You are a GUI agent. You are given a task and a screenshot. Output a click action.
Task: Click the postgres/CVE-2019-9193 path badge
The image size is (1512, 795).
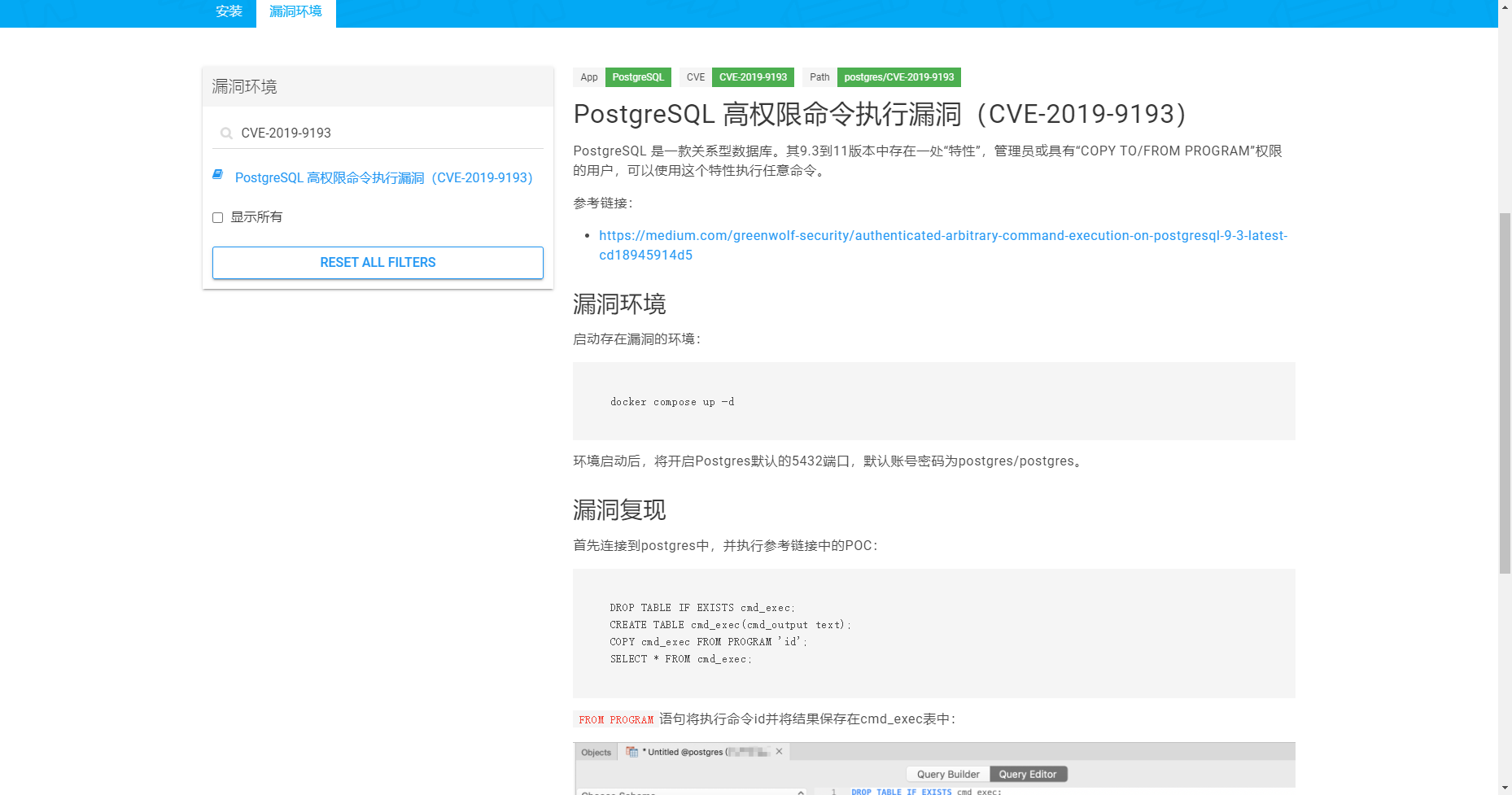click(898, 76)
